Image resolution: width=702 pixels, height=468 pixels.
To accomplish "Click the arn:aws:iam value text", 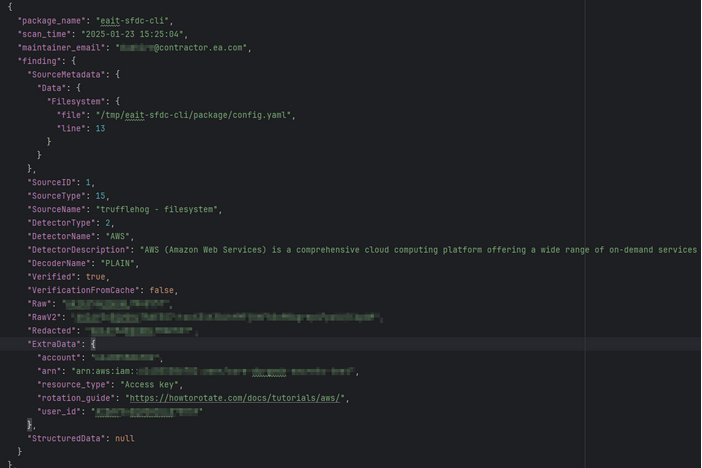I will coord(103,371).
